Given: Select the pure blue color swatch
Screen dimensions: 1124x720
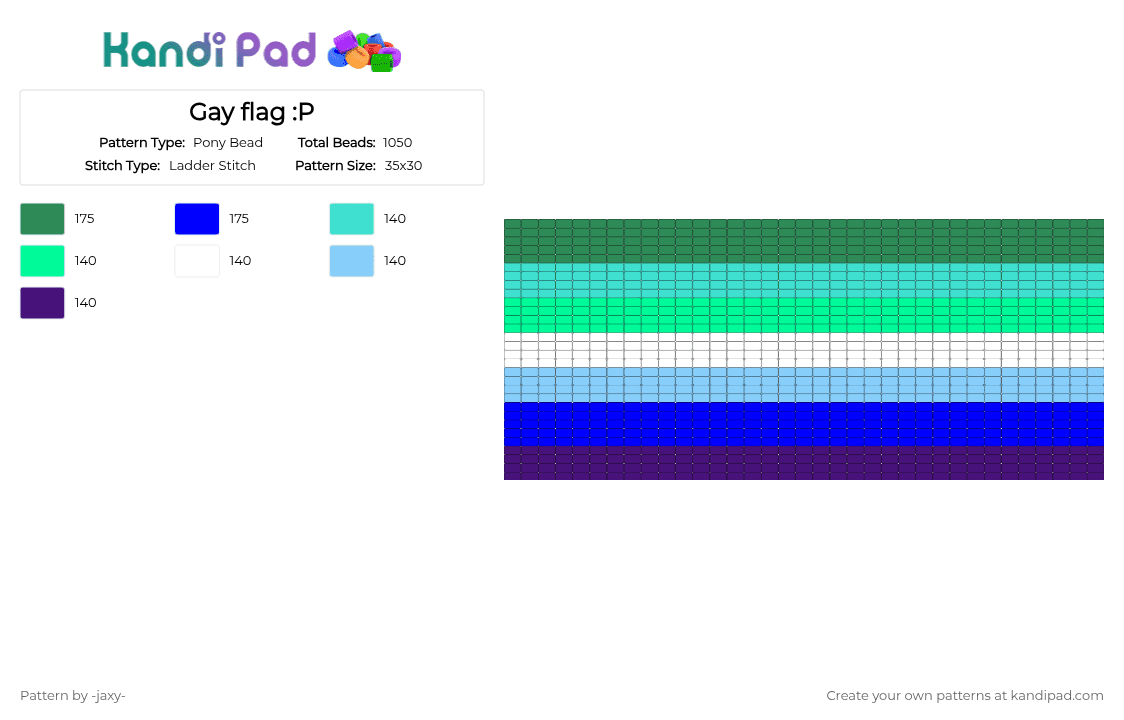Looking at the screenshot, I should [x=197, y=219].
